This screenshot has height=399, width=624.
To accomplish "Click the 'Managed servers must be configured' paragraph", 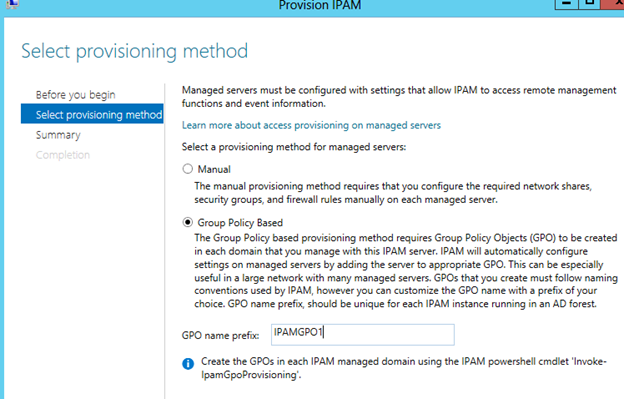I will pos(399,97).
